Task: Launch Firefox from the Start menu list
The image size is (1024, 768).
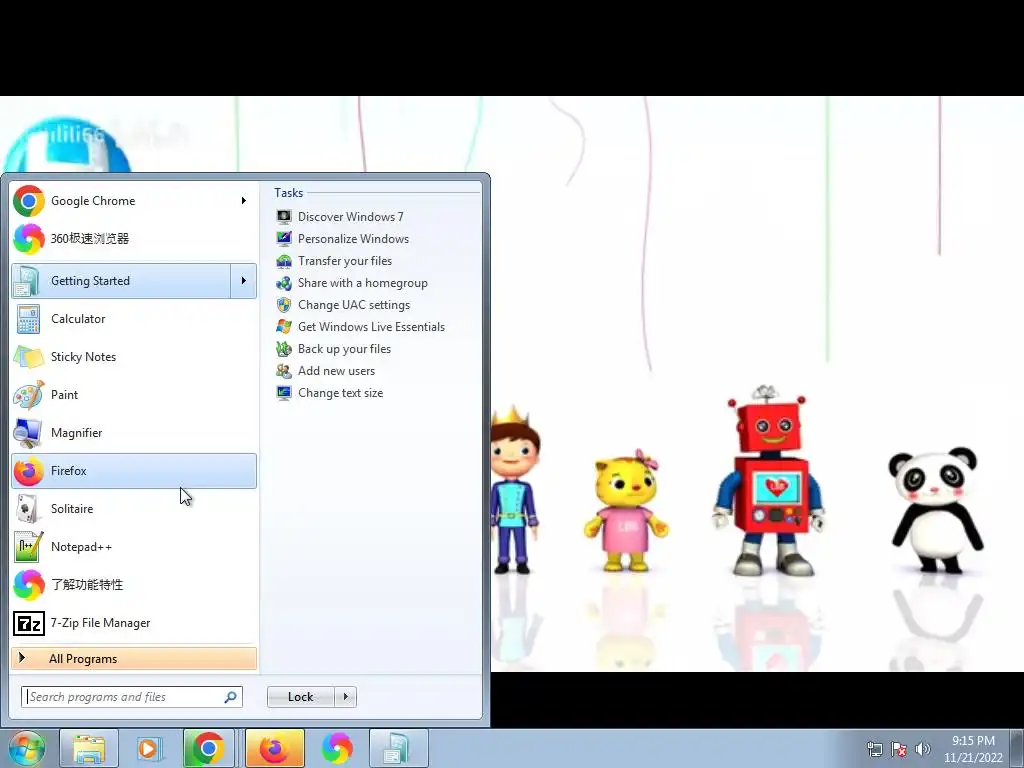Action: [x=134, y=471]
